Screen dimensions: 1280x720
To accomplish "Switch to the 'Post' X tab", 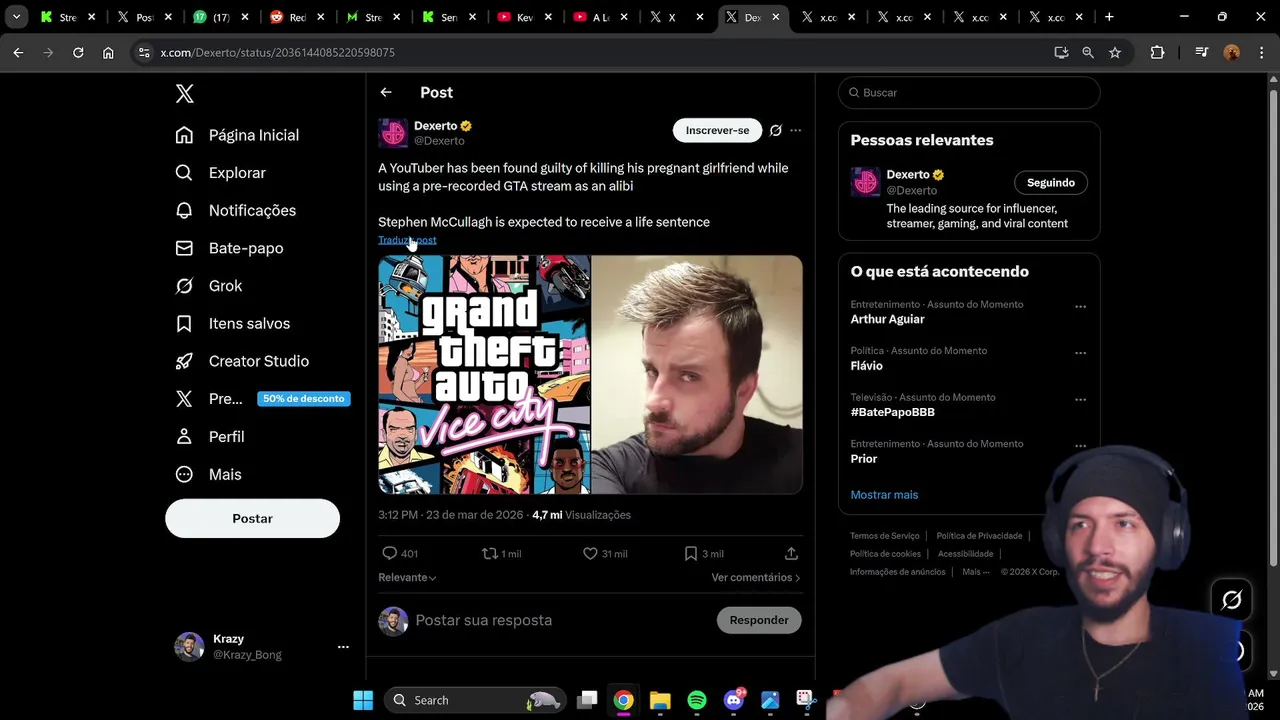I will click(x=145, y=17).
